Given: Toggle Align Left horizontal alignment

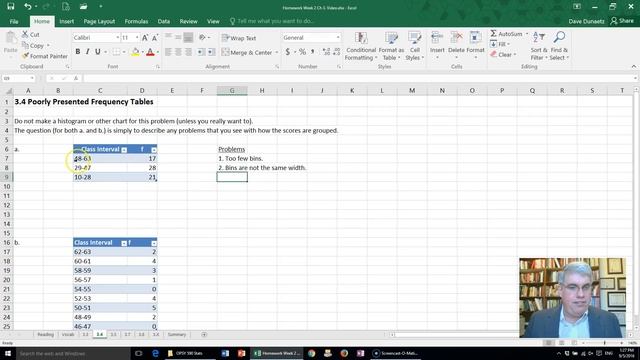Looking at the screenshot, I should pos(168,52).
